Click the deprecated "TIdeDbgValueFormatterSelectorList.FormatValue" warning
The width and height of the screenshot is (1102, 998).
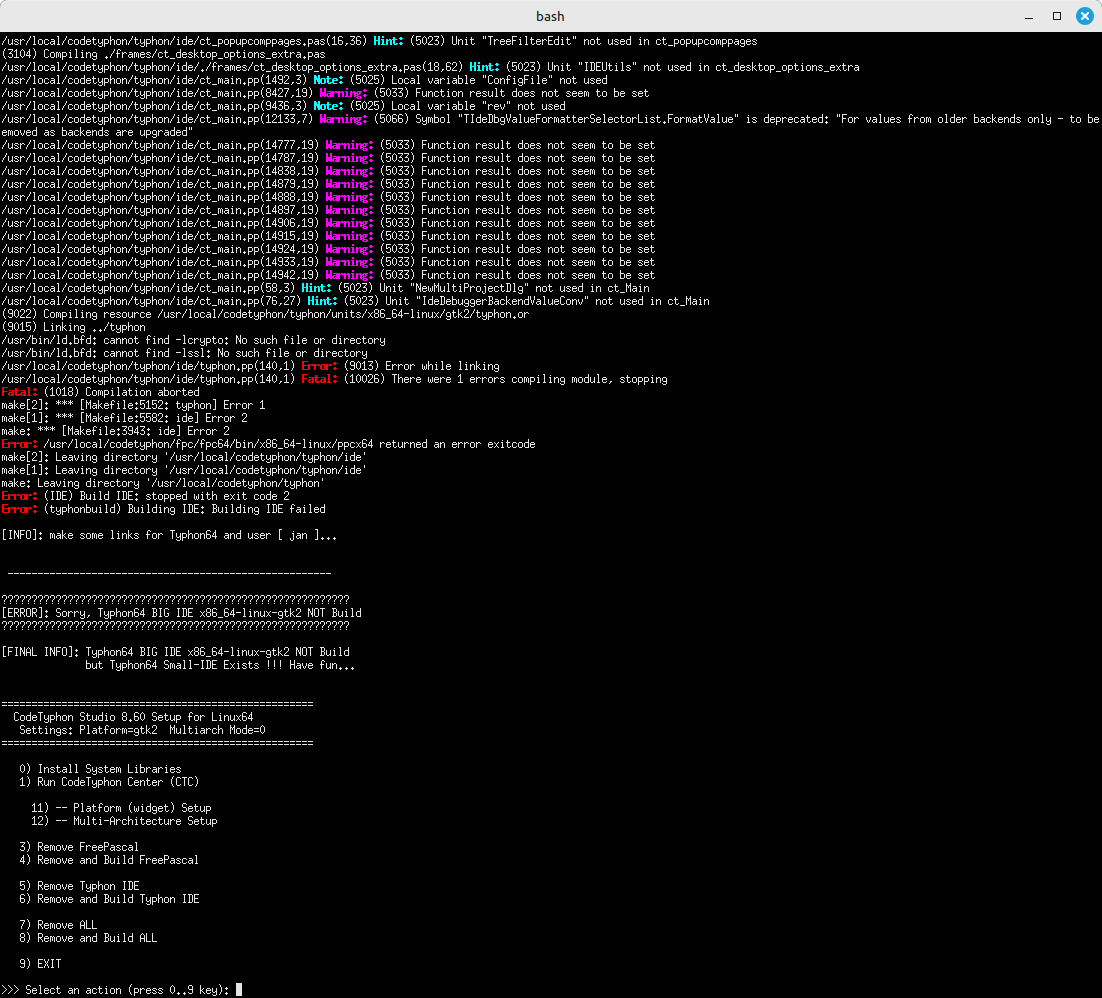[550, 125]
